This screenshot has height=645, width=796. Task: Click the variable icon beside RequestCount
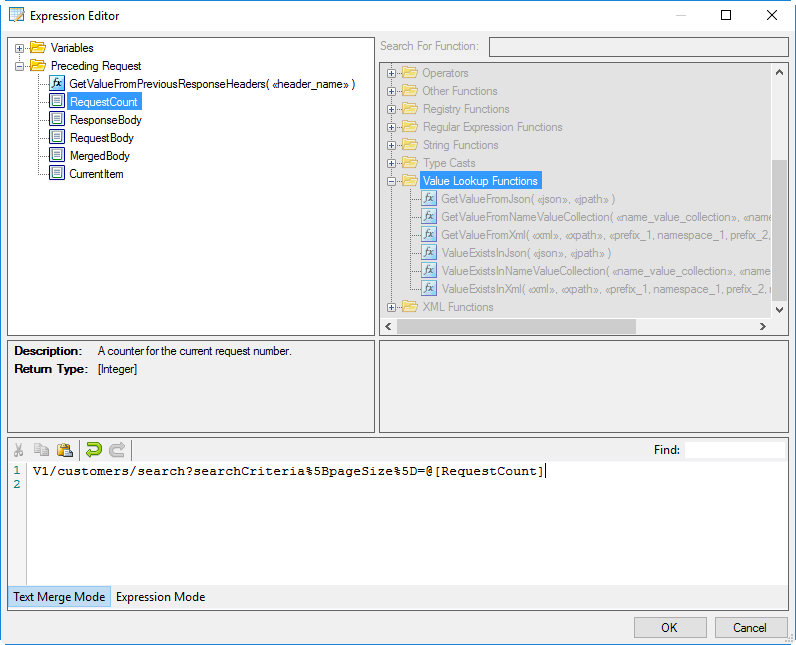coord(57,101)
